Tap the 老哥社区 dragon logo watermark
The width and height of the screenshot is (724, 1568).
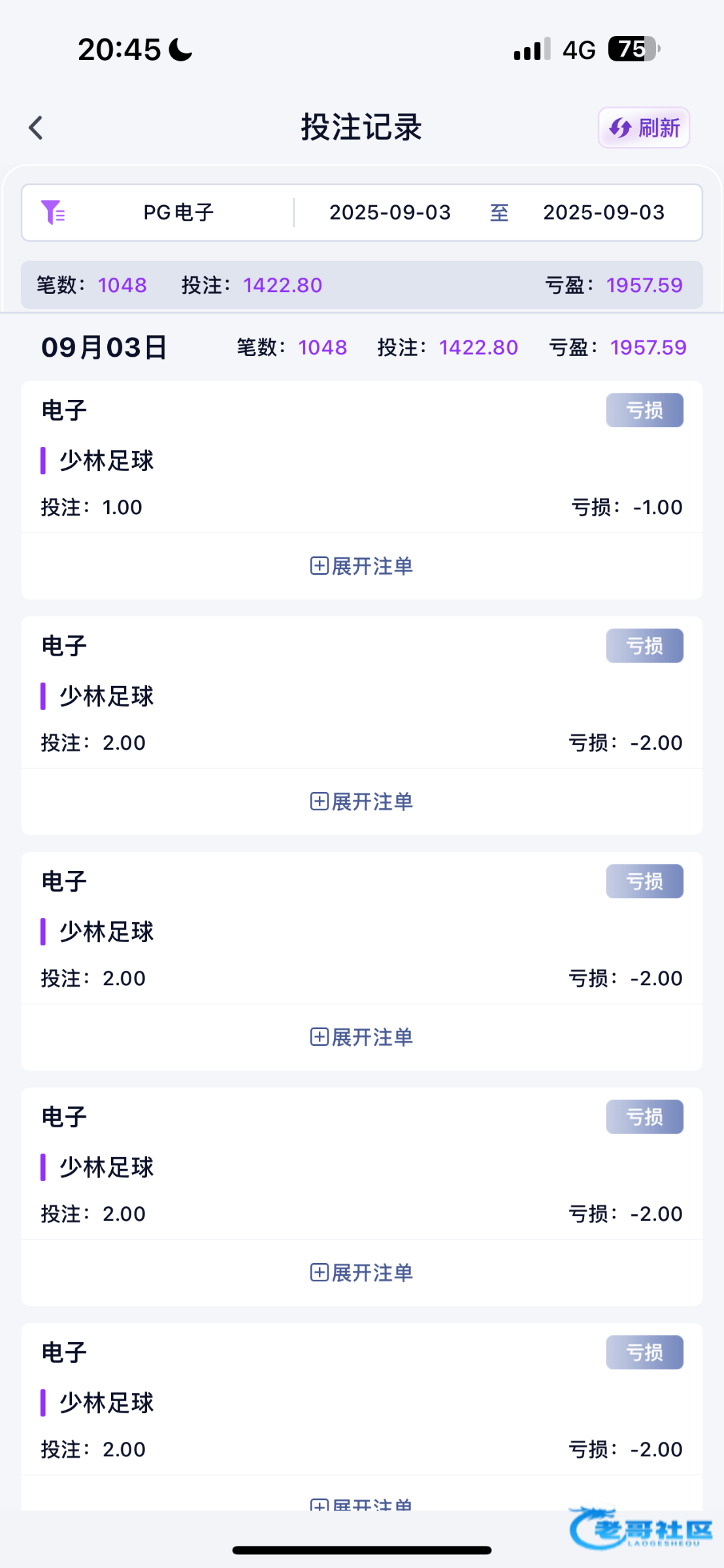click(x=639, y=1529)
